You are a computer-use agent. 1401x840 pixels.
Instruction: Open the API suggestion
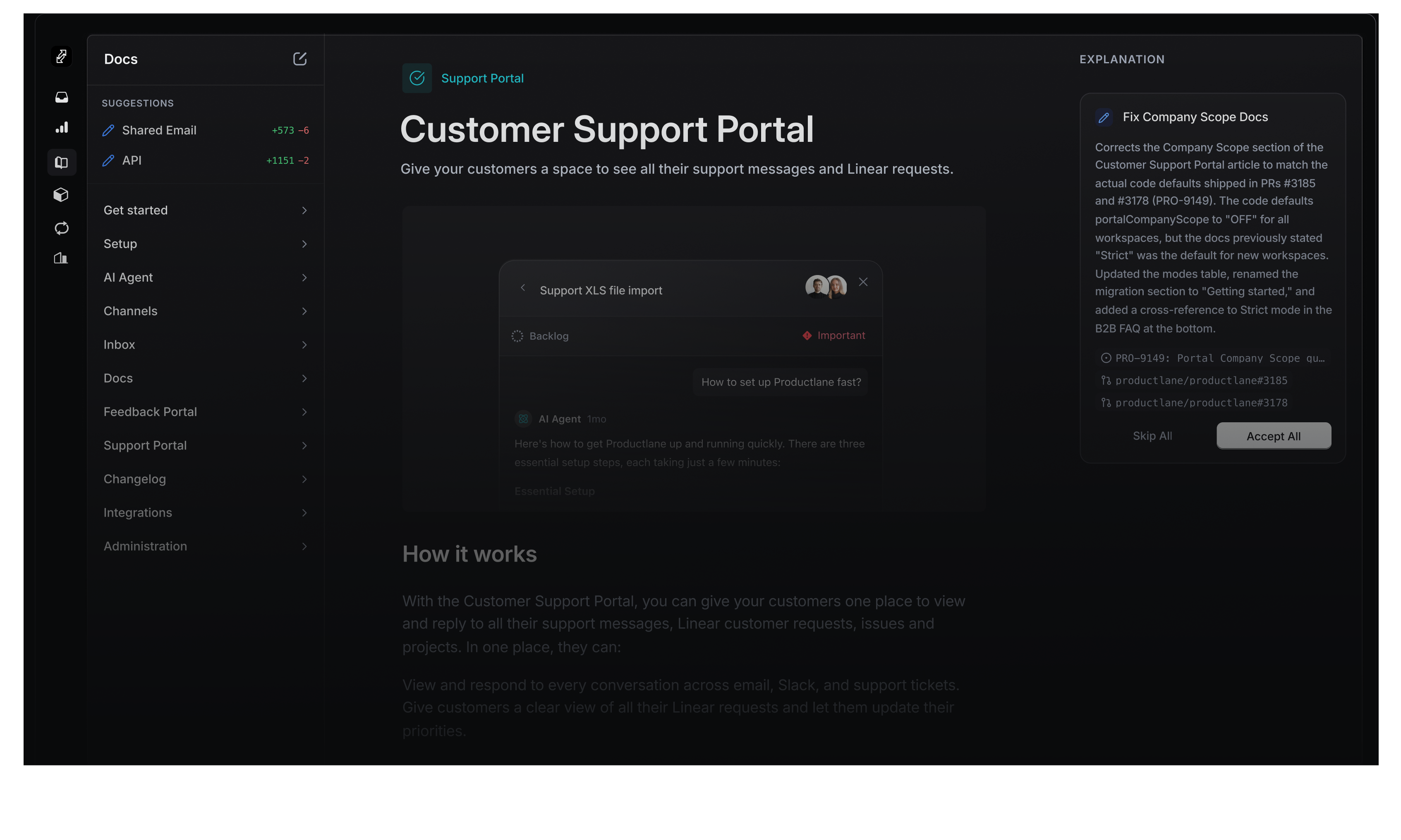pos(206,161)
